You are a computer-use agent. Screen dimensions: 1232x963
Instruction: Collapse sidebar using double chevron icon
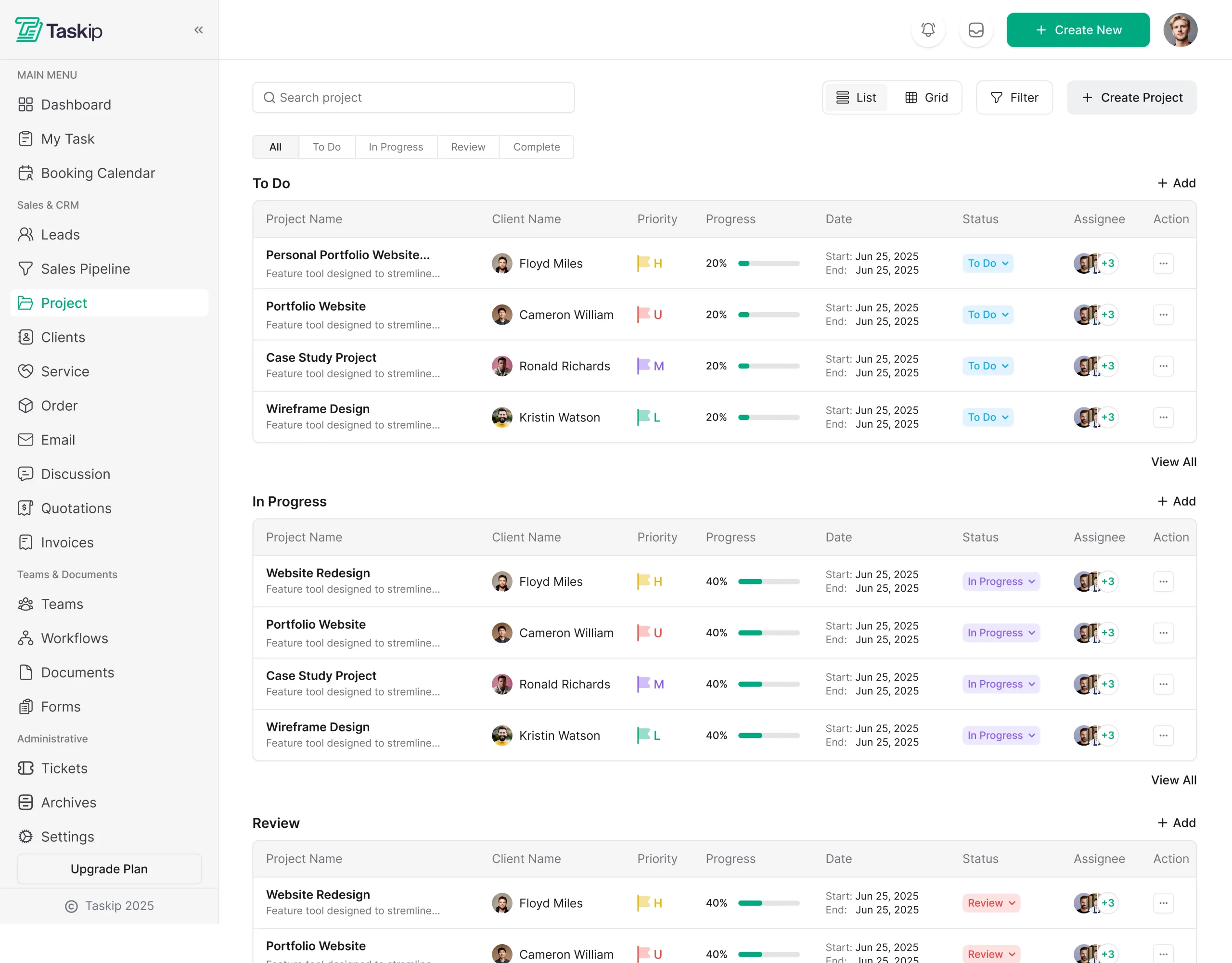[199, 30]
